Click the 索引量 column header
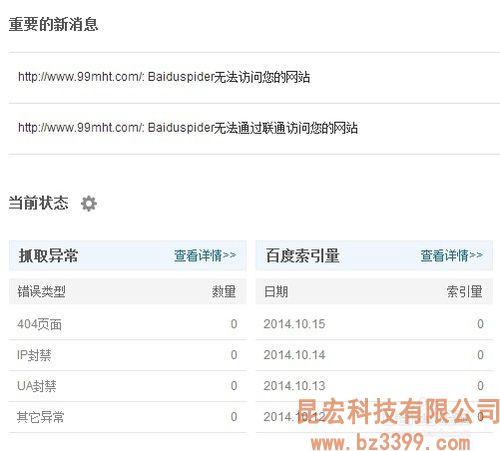 click(464, 292)
